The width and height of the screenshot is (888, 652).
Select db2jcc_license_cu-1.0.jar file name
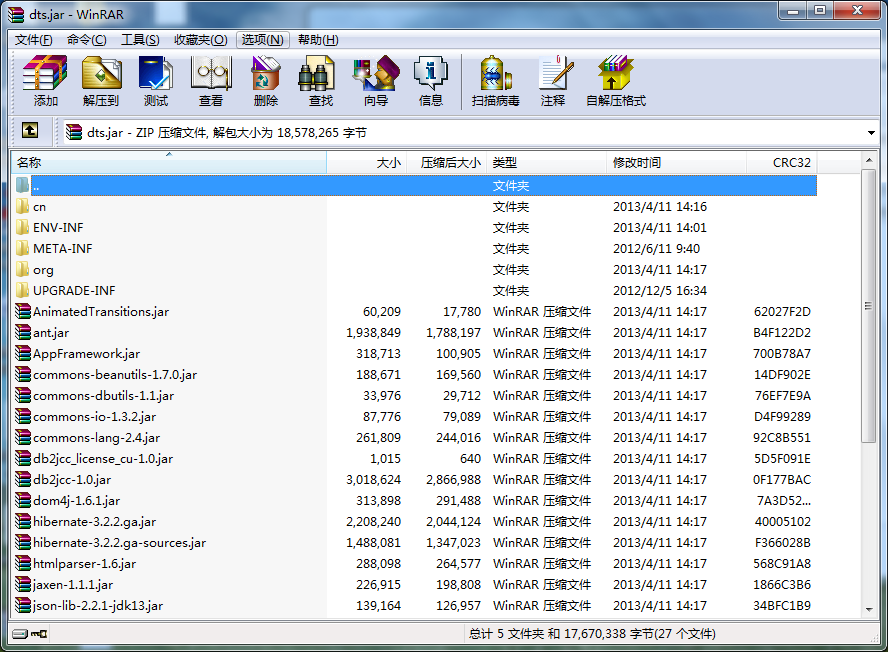(x=103, y=458)
